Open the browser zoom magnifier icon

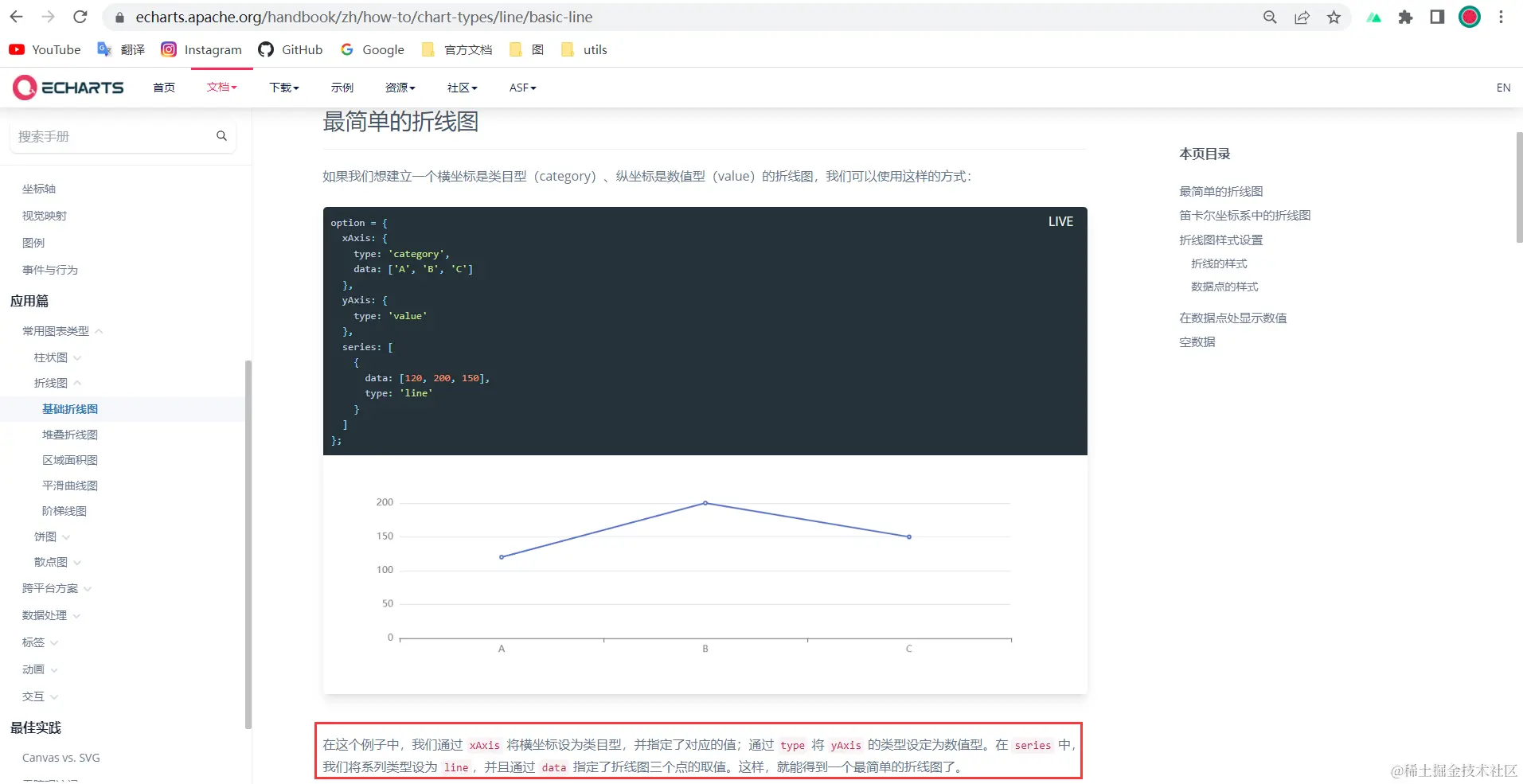click(x=1270, y=18)
